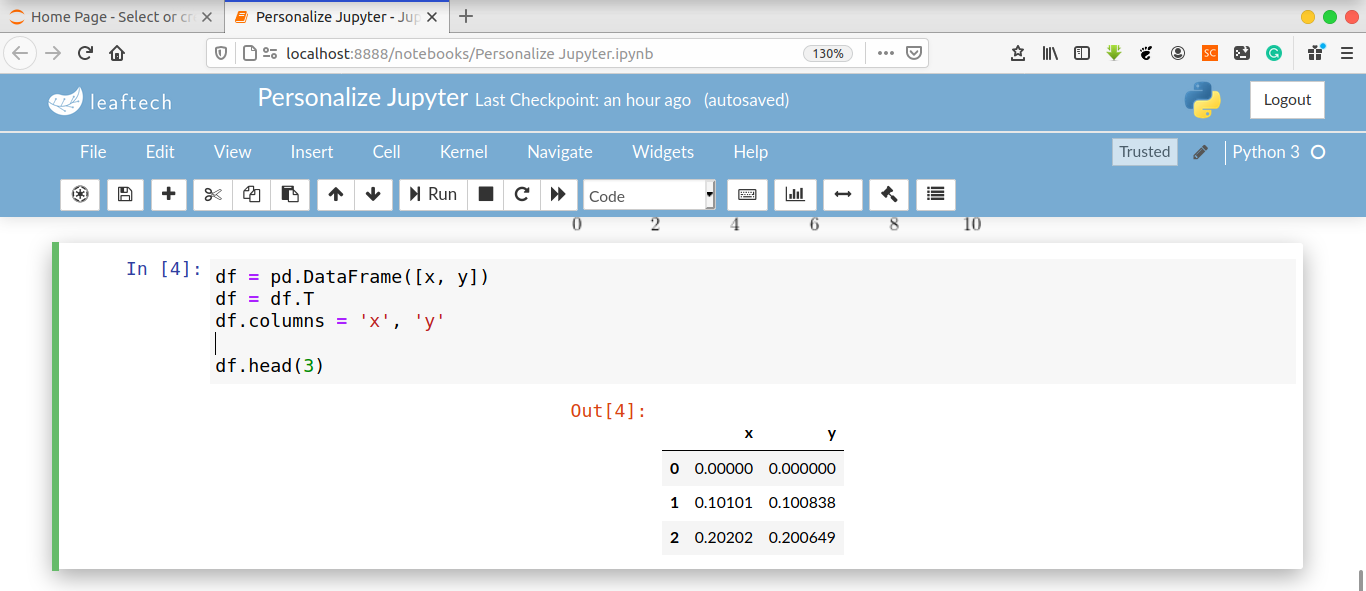Image resolution: width=1366 pixels, height=591 pixels.
Task: Click the save and checkpoint icon
Action: tap(125, 195)
